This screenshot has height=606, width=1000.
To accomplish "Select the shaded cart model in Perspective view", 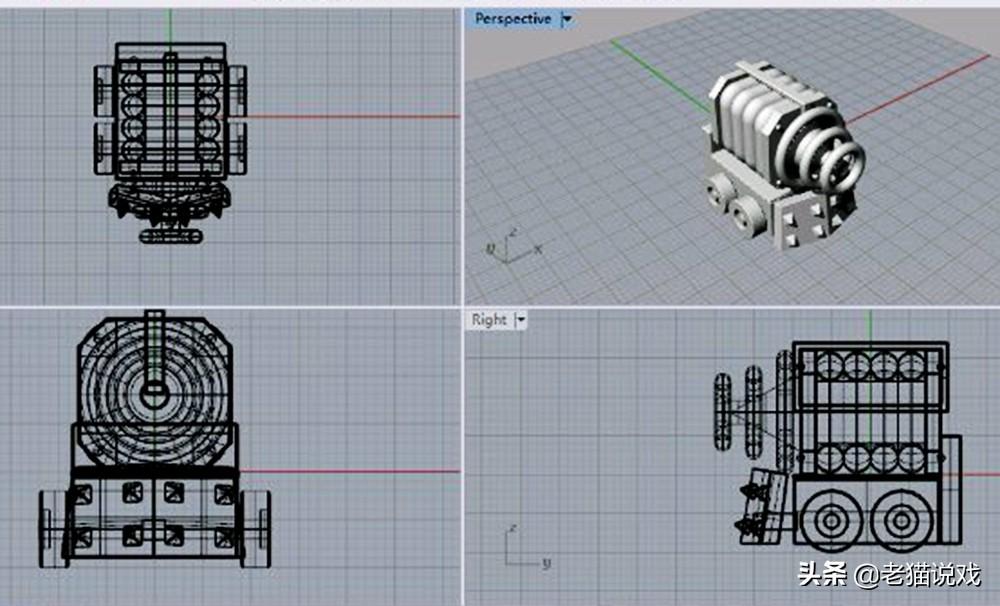I will [784, 155].
